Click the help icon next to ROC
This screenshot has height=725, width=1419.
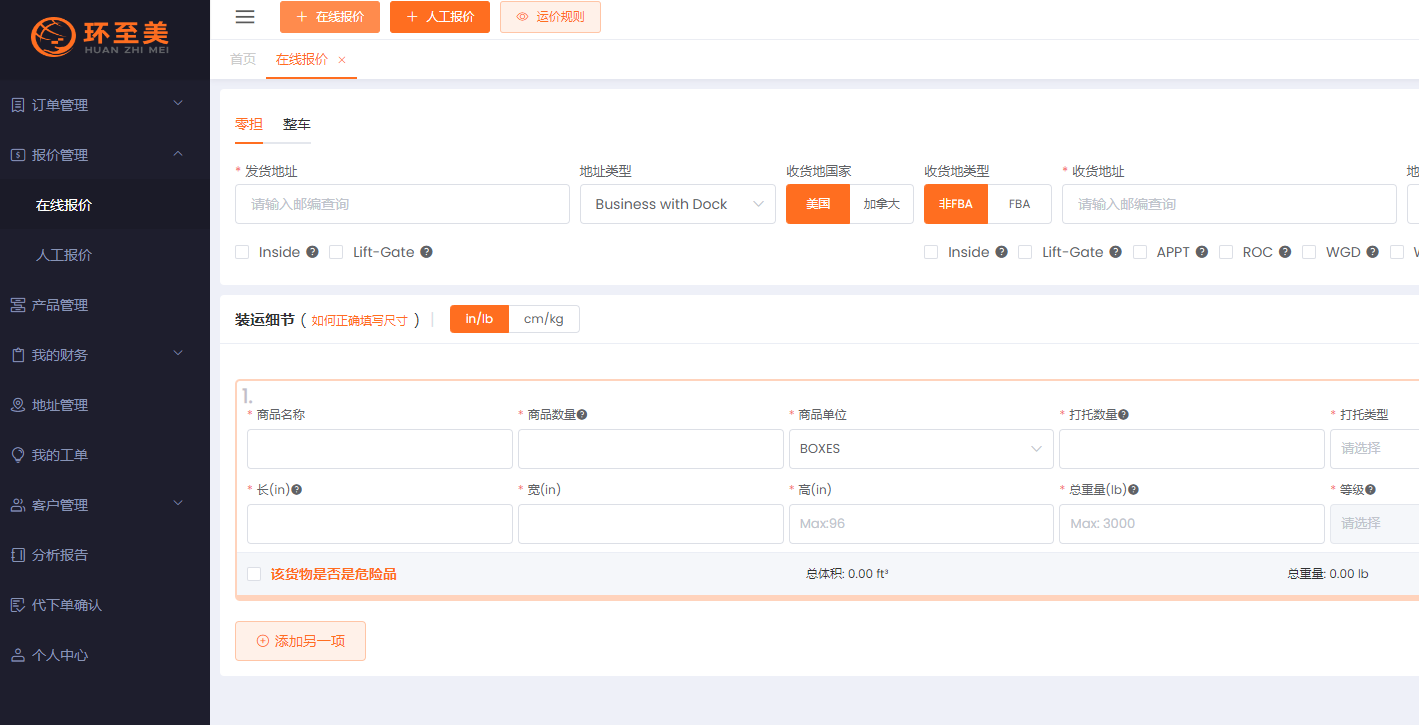coord(1285,252)
